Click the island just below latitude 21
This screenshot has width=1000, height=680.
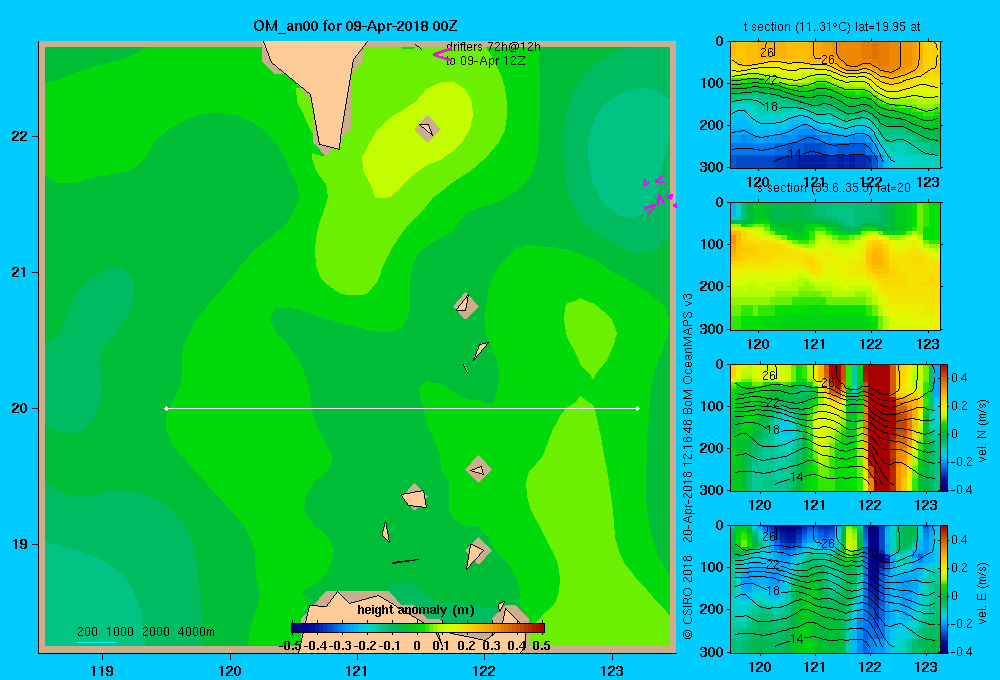click(x=466, y=305)
